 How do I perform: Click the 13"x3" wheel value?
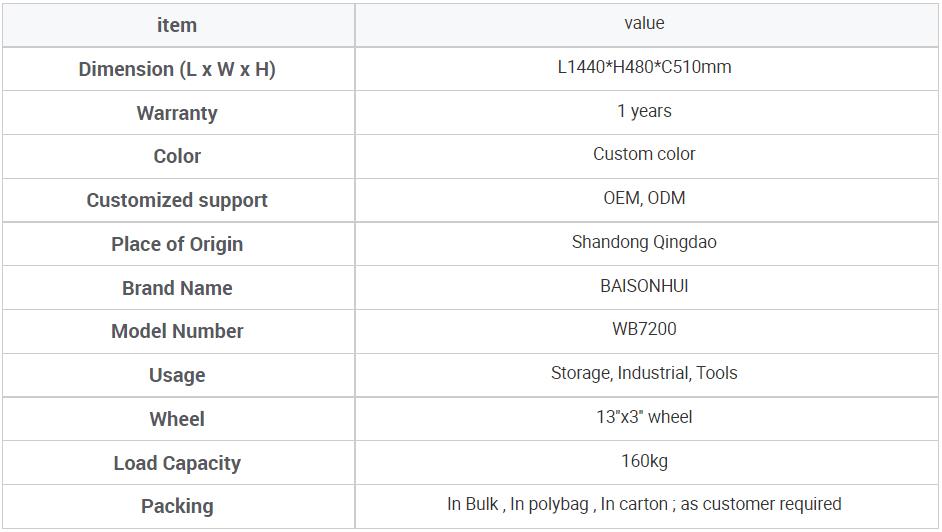click(644, 417)
